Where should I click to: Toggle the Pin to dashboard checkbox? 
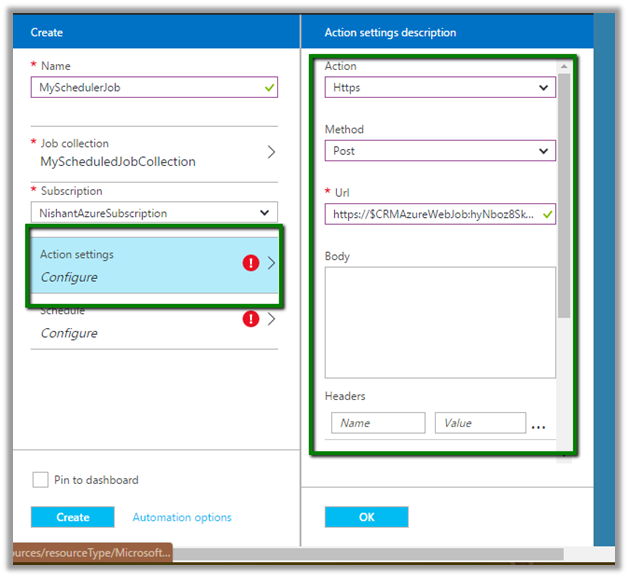coord(40,480)
